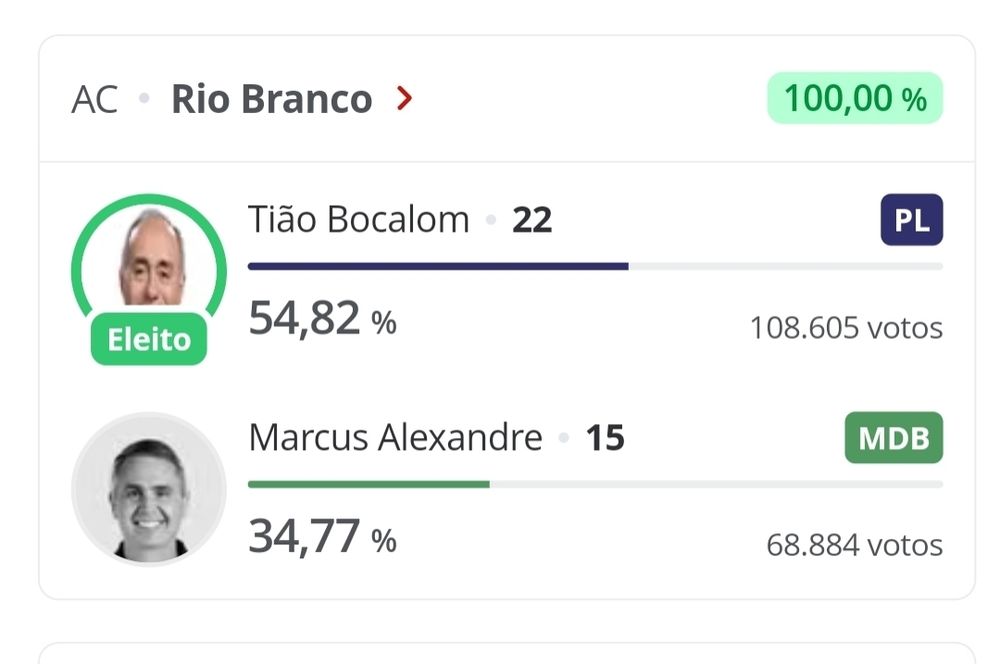Click candidate number 22 beside Tião Bocalom
Image resolution: width=1000 pixels, height=664 pixels.
point(532,220)
